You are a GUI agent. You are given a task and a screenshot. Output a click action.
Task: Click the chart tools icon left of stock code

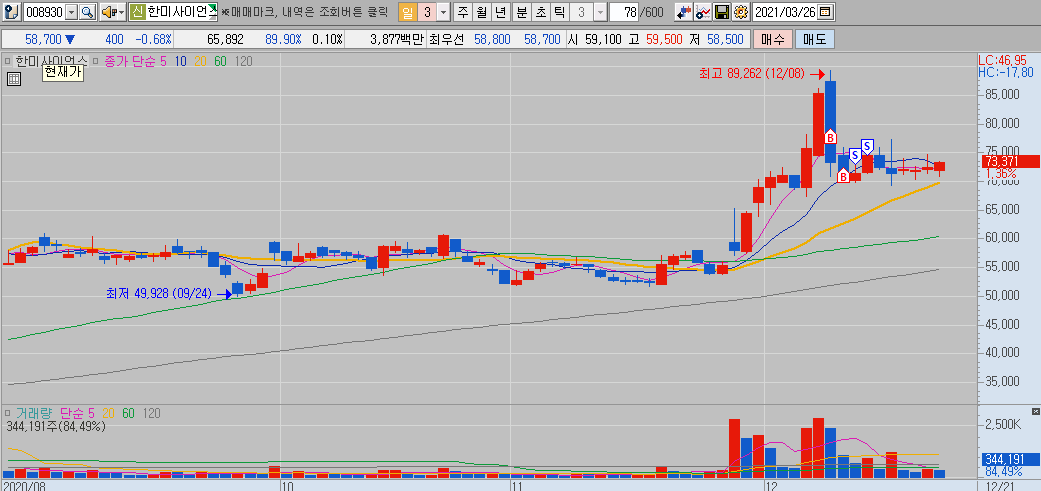[x=10, y=12]
